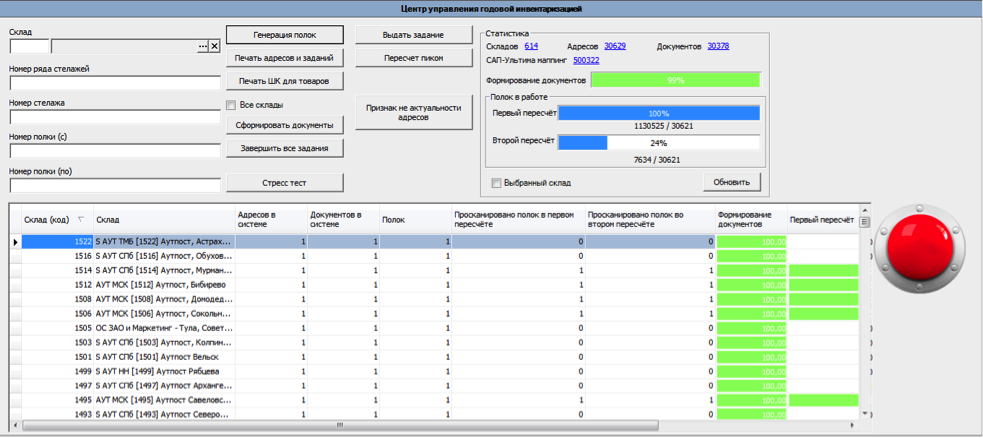Enable the Все склады checkbox
Image resolution: width=983 pixels, height=438 pixels.
[x=232, y=105]
